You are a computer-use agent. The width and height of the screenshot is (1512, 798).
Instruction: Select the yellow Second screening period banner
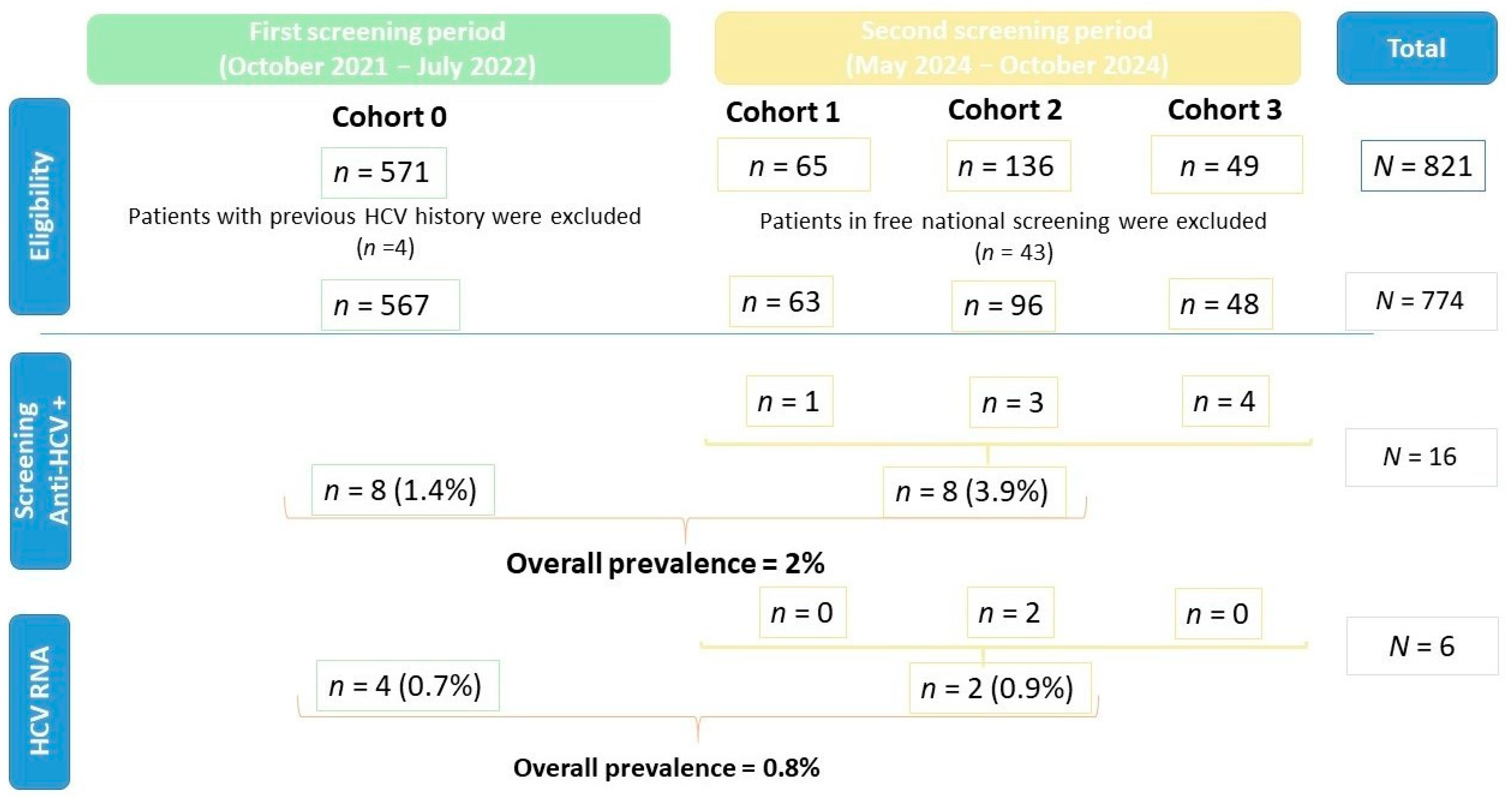coord(1007,48)
